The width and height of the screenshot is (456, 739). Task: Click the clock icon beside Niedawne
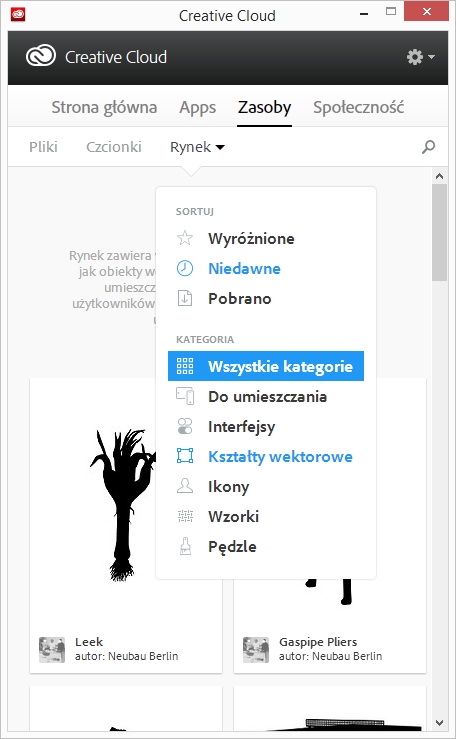pyautogui.click(x=185, y=268)
